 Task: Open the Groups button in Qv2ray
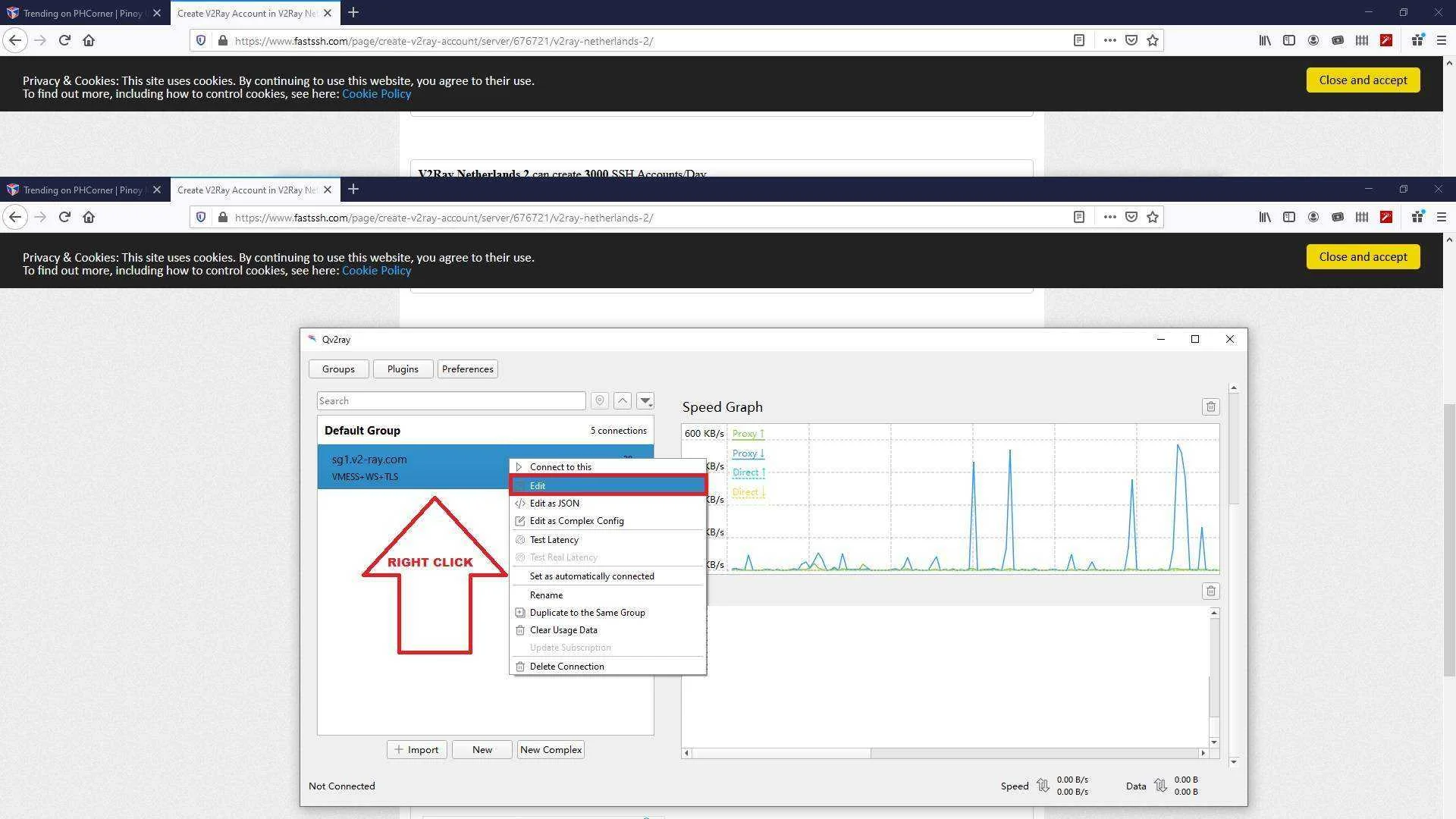pos(338,369)
